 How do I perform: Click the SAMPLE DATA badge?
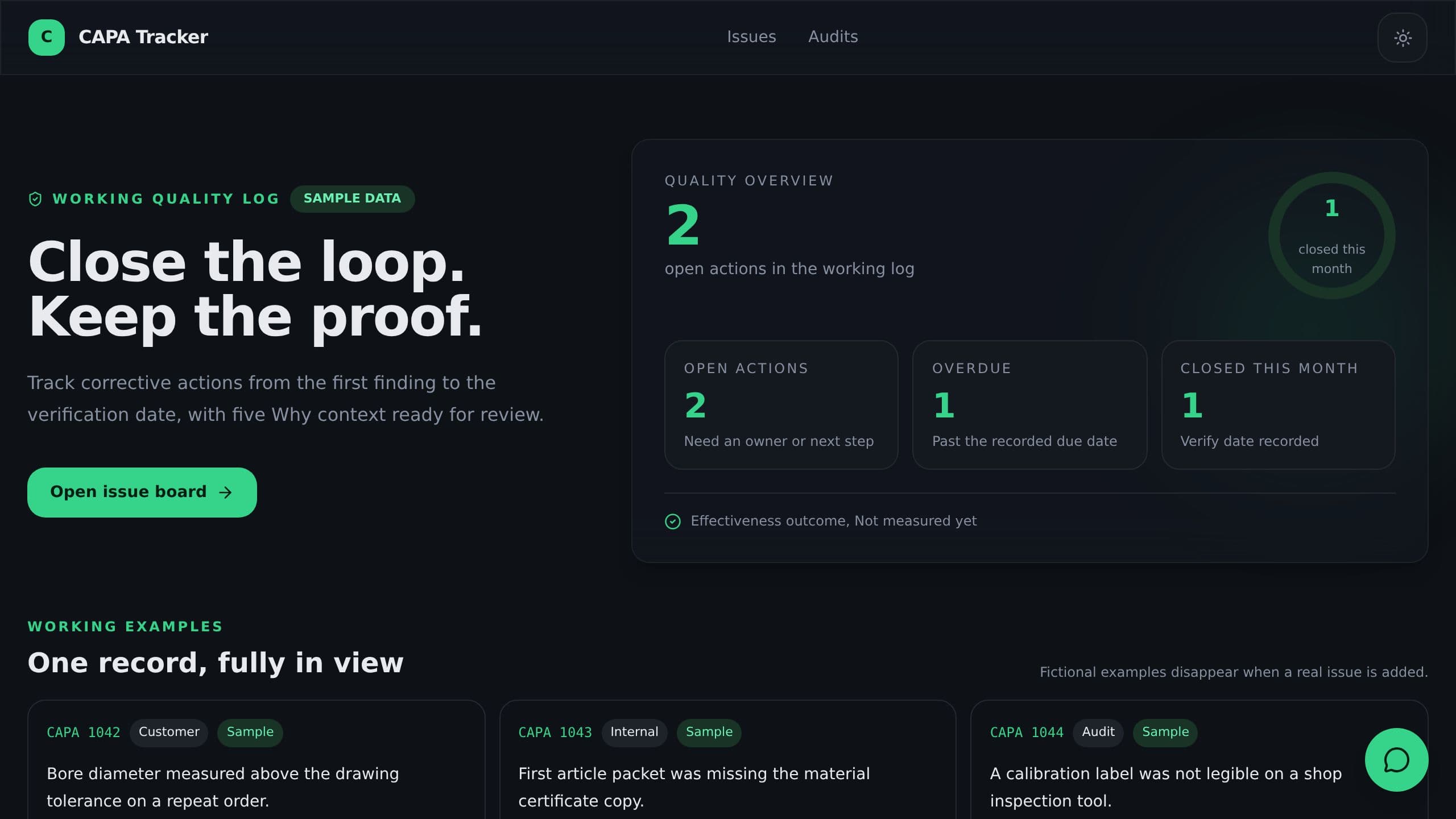point(352,198)
